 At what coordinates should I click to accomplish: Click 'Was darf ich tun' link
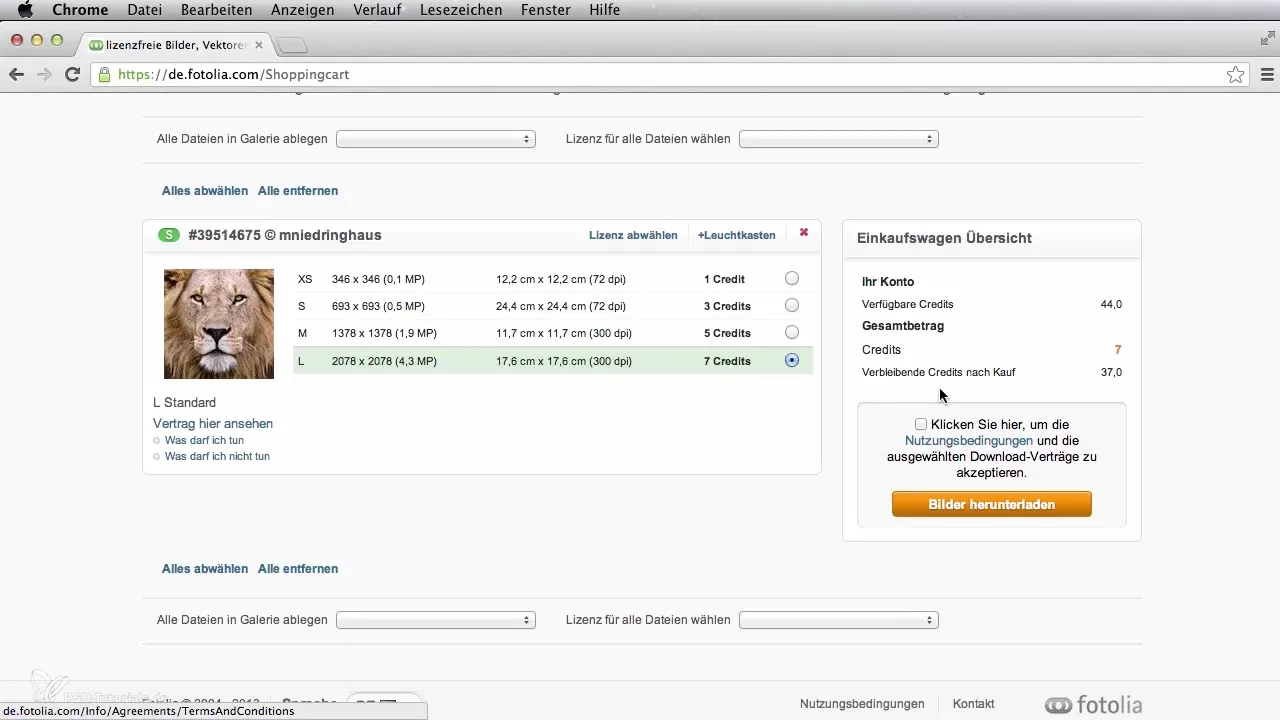204,440
